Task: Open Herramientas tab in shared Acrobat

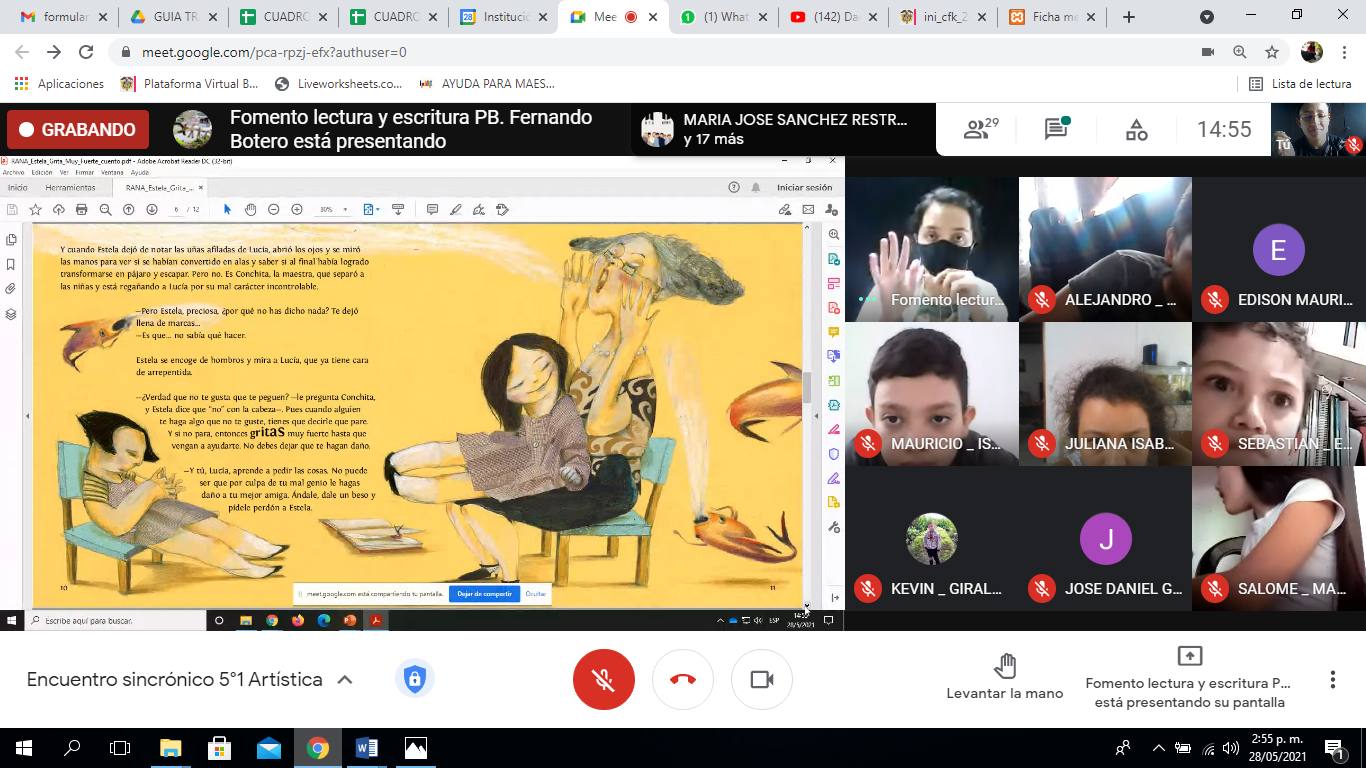Action: (x=70, y=187)
